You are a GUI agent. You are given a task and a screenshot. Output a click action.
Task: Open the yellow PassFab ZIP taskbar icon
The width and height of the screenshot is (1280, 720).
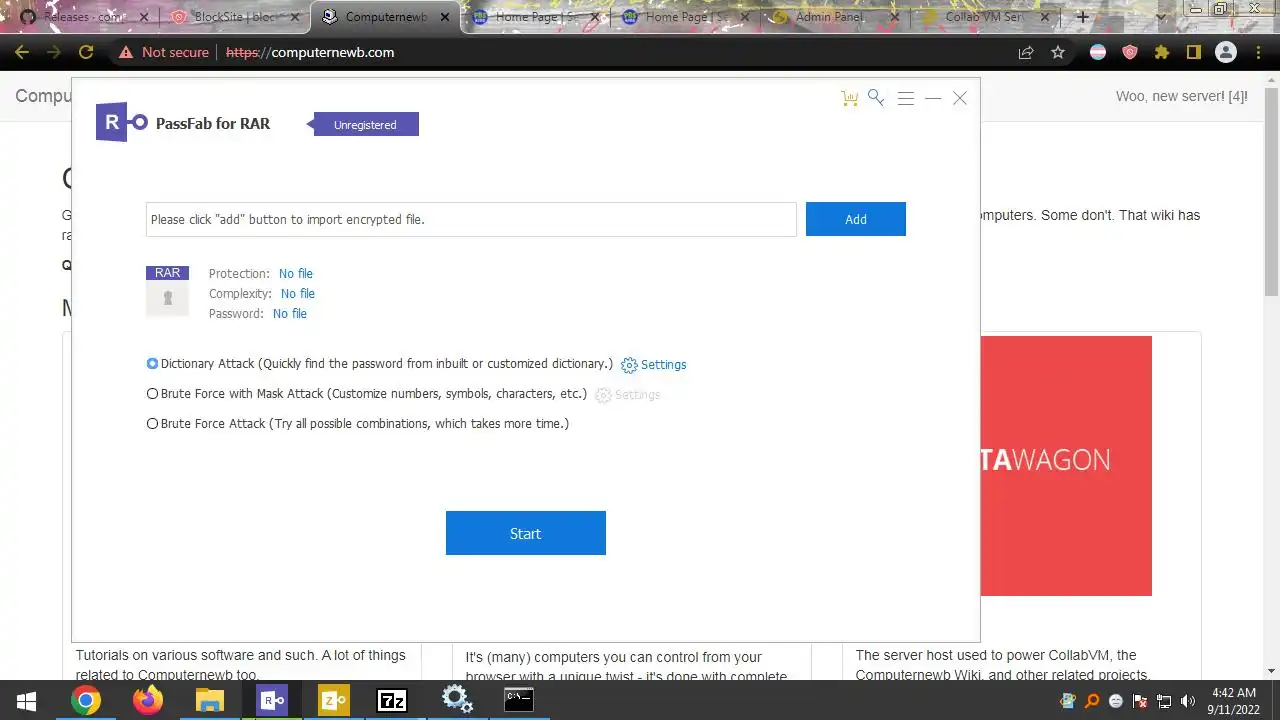coord(333,701)
